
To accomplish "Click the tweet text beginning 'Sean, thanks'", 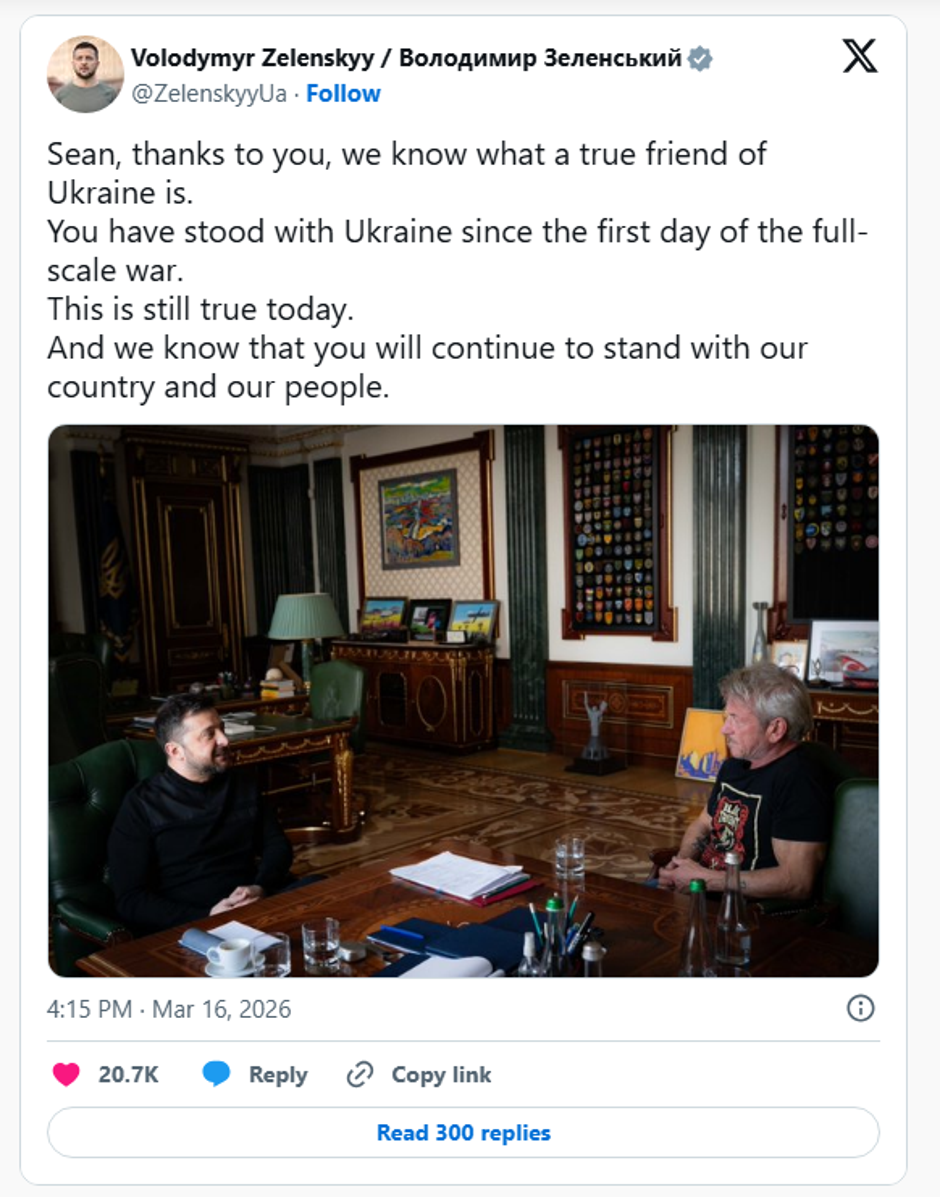I will tap(406, 155).
